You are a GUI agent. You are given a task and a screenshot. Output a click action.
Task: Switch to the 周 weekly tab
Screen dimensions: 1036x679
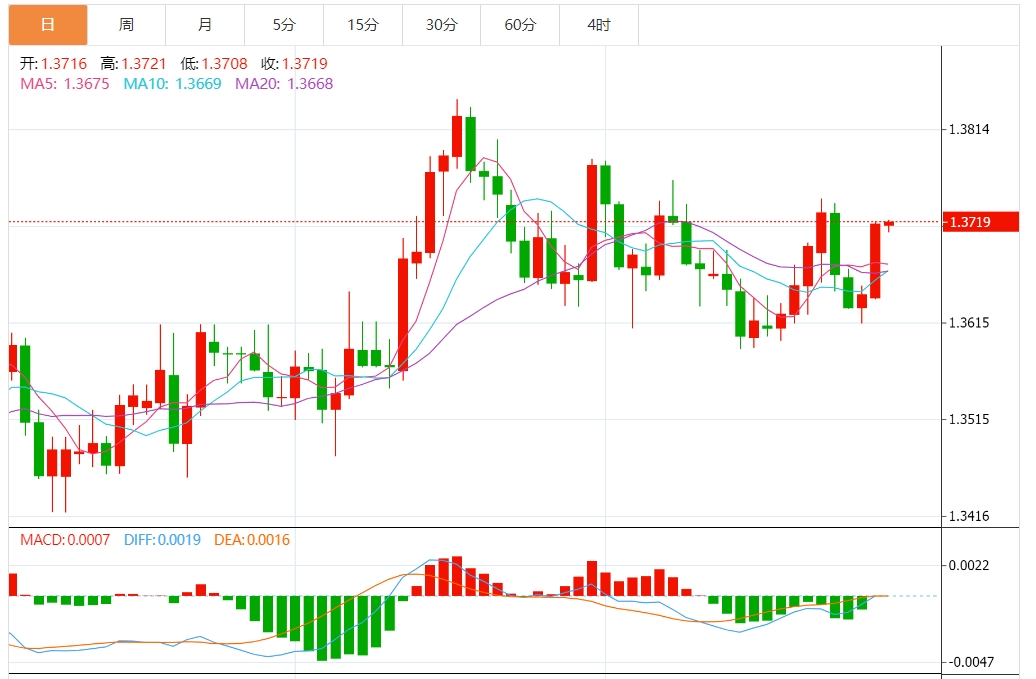click(126, 24)
